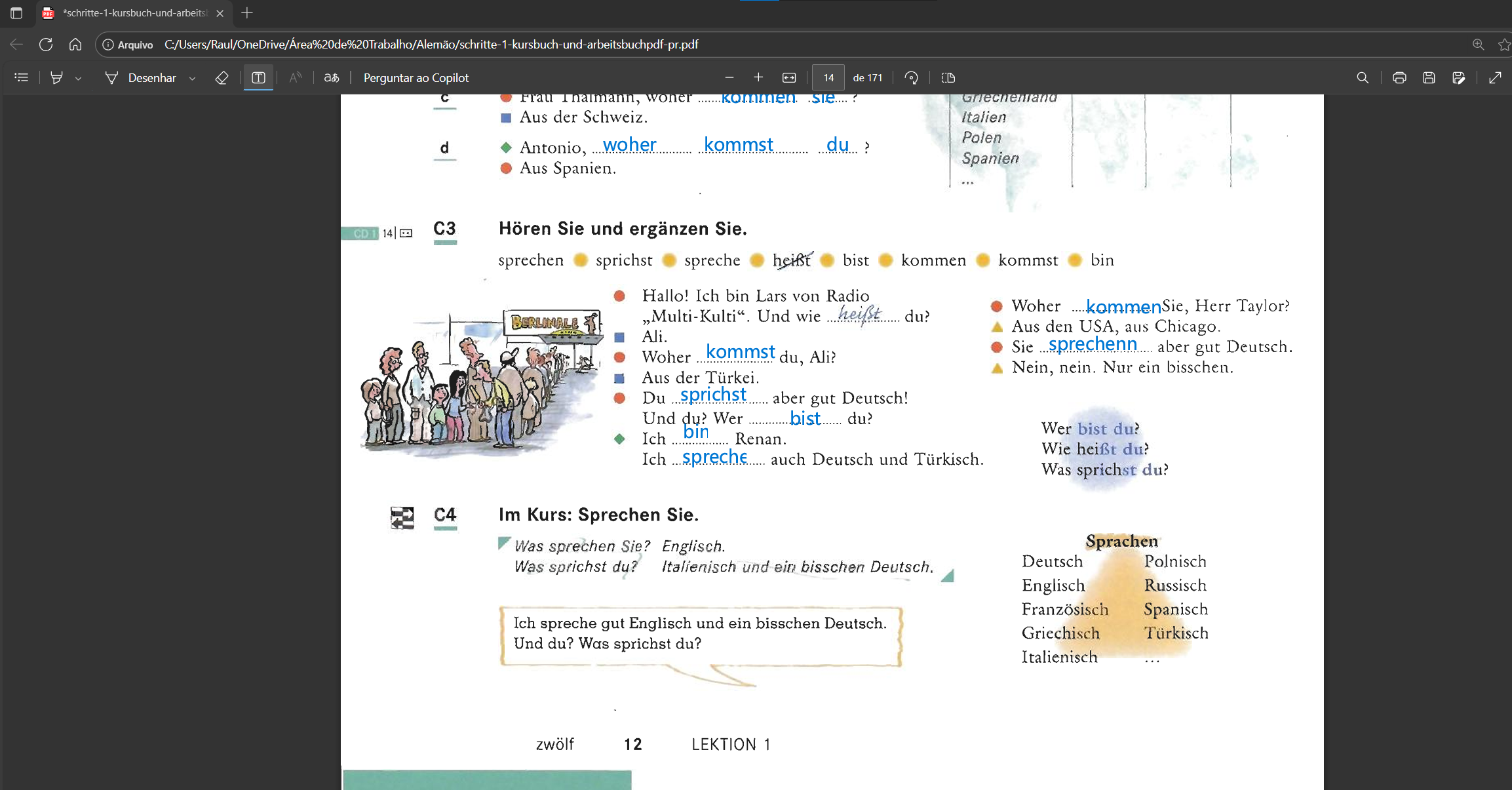The height and width of the screenshot is (790, 1512).
Task: Toggle the add text tool
Action: 258,77
